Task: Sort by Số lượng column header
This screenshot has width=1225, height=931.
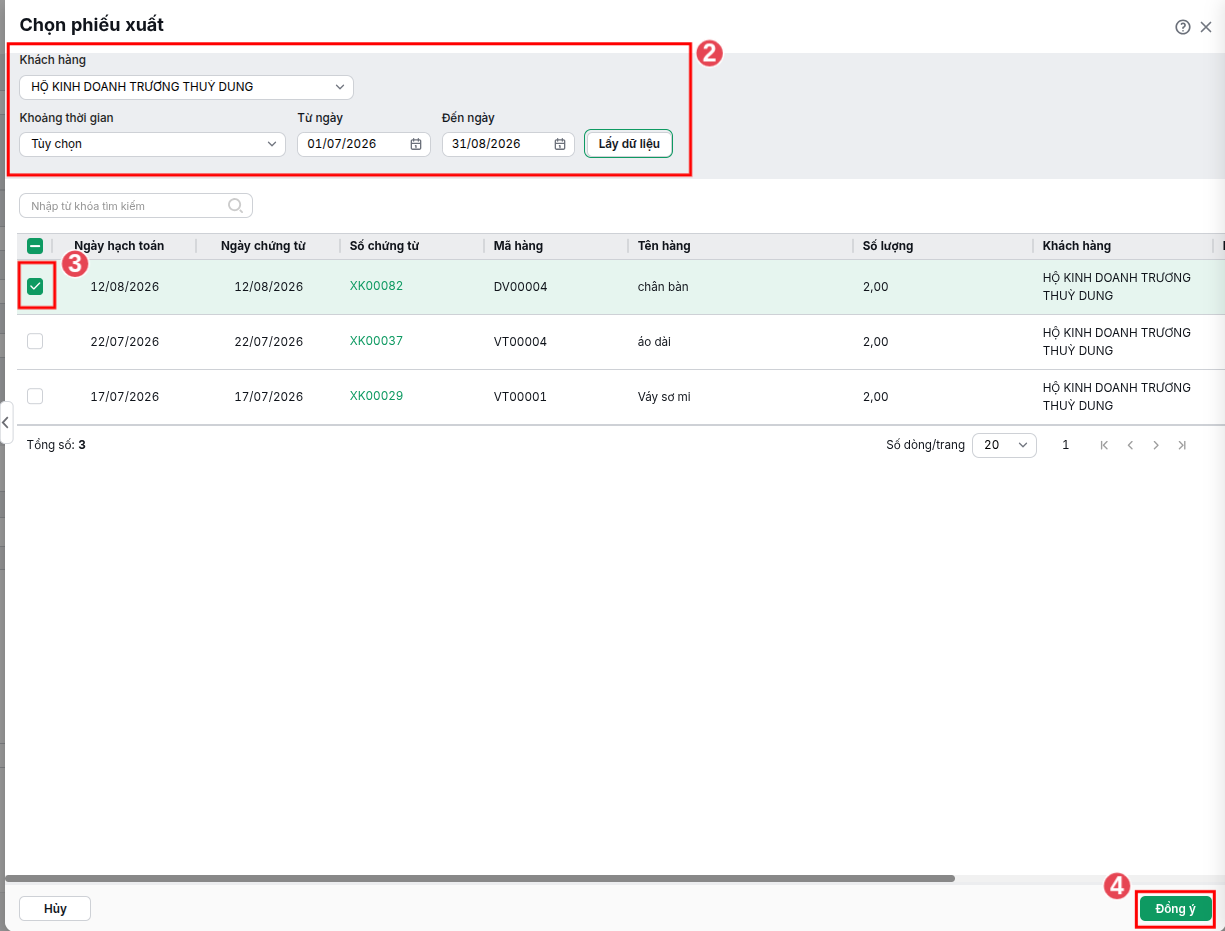Action: click(888, 246)
